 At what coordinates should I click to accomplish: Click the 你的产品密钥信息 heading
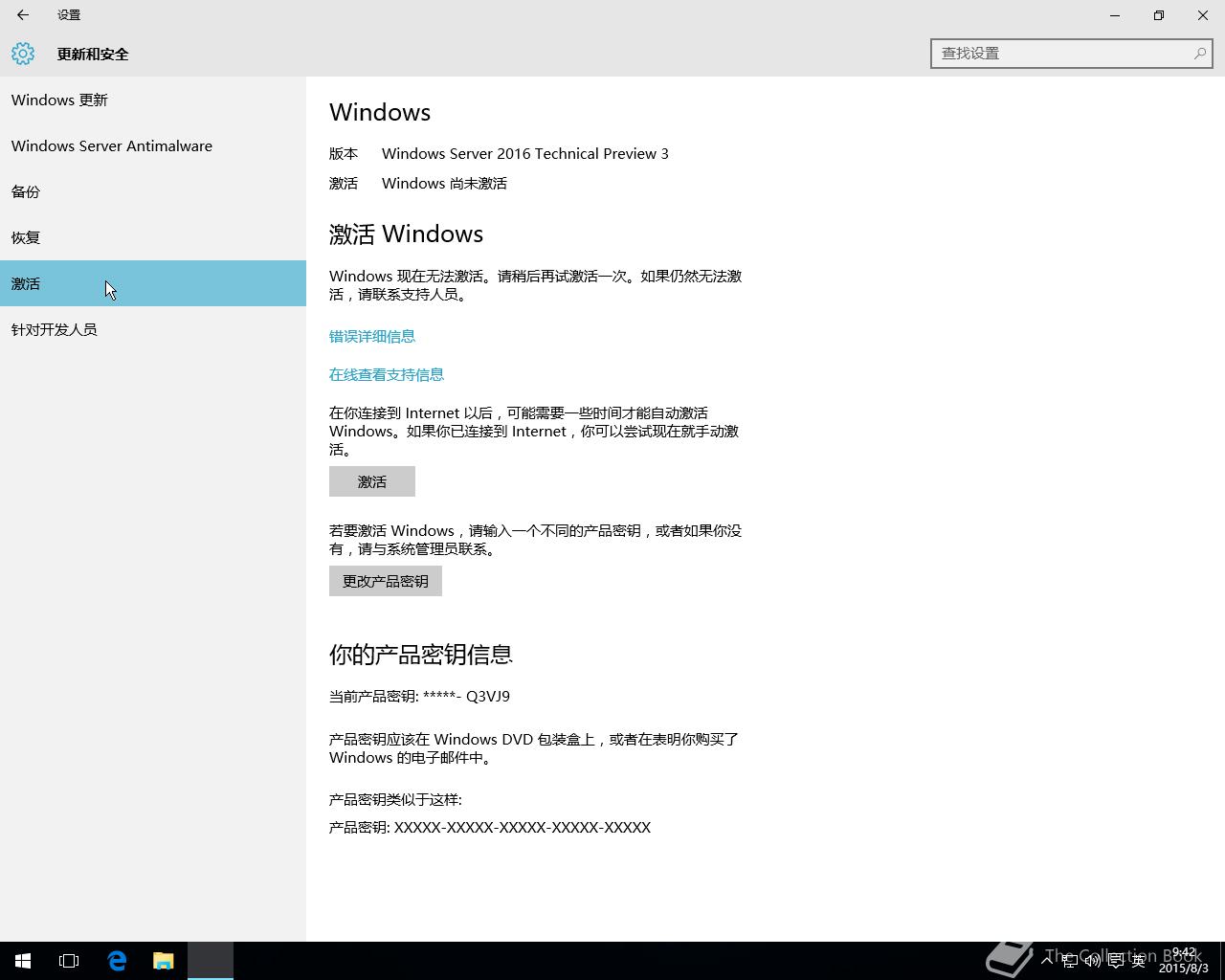tap(421, 654)
